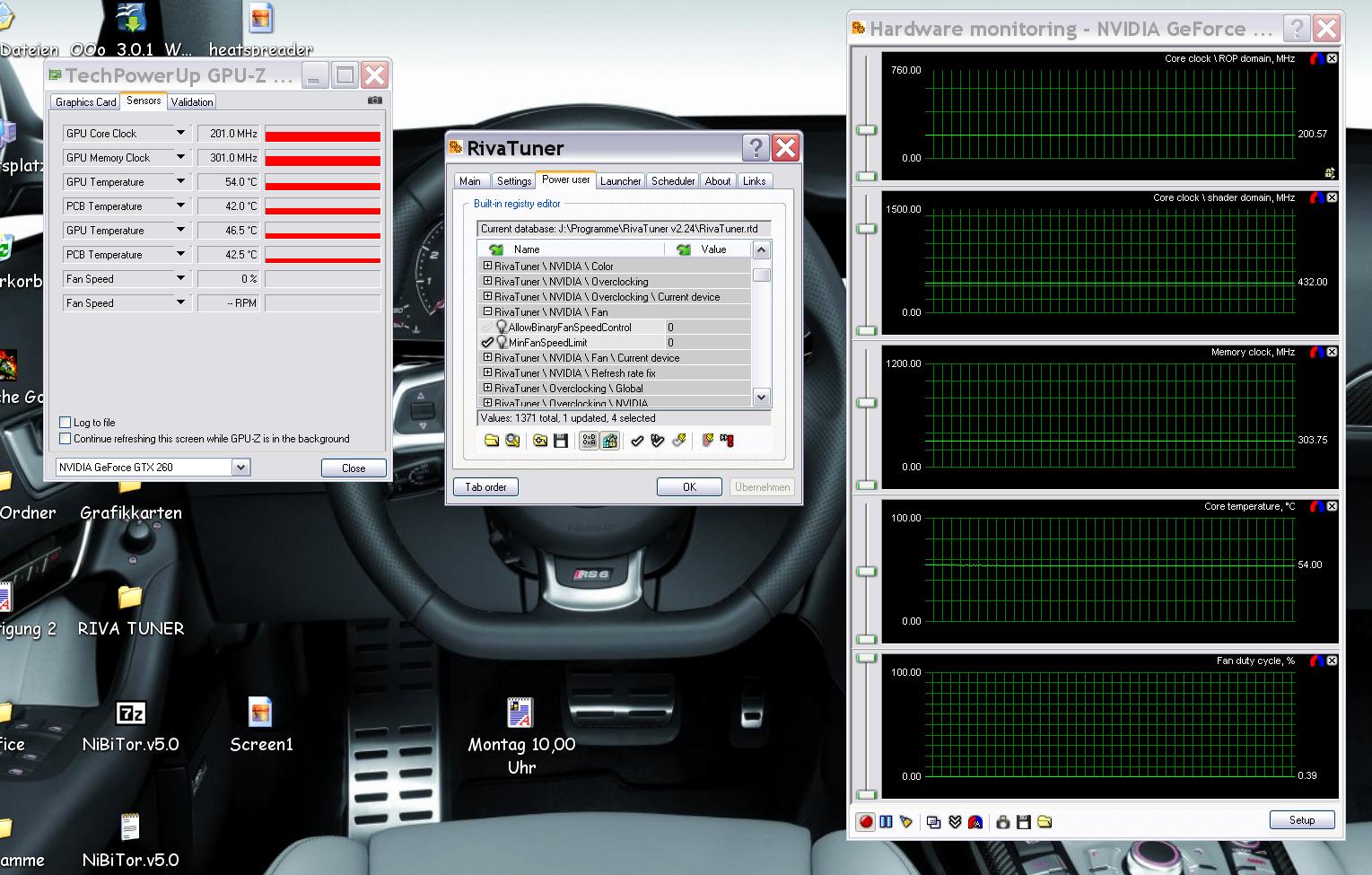This screenshot has width=1372, height=875.
Task: Click the magnet icon on Memory clock graph
Action: [x=1316, y=352]
